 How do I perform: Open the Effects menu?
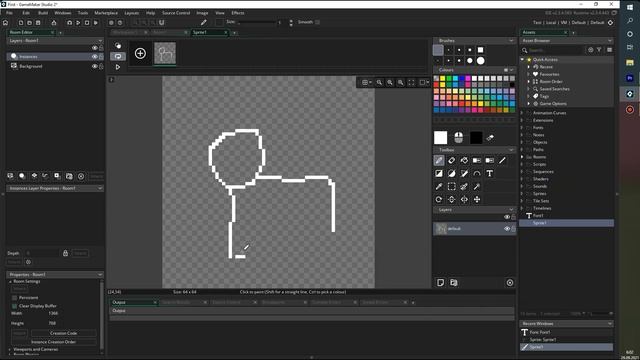[238, 13]
